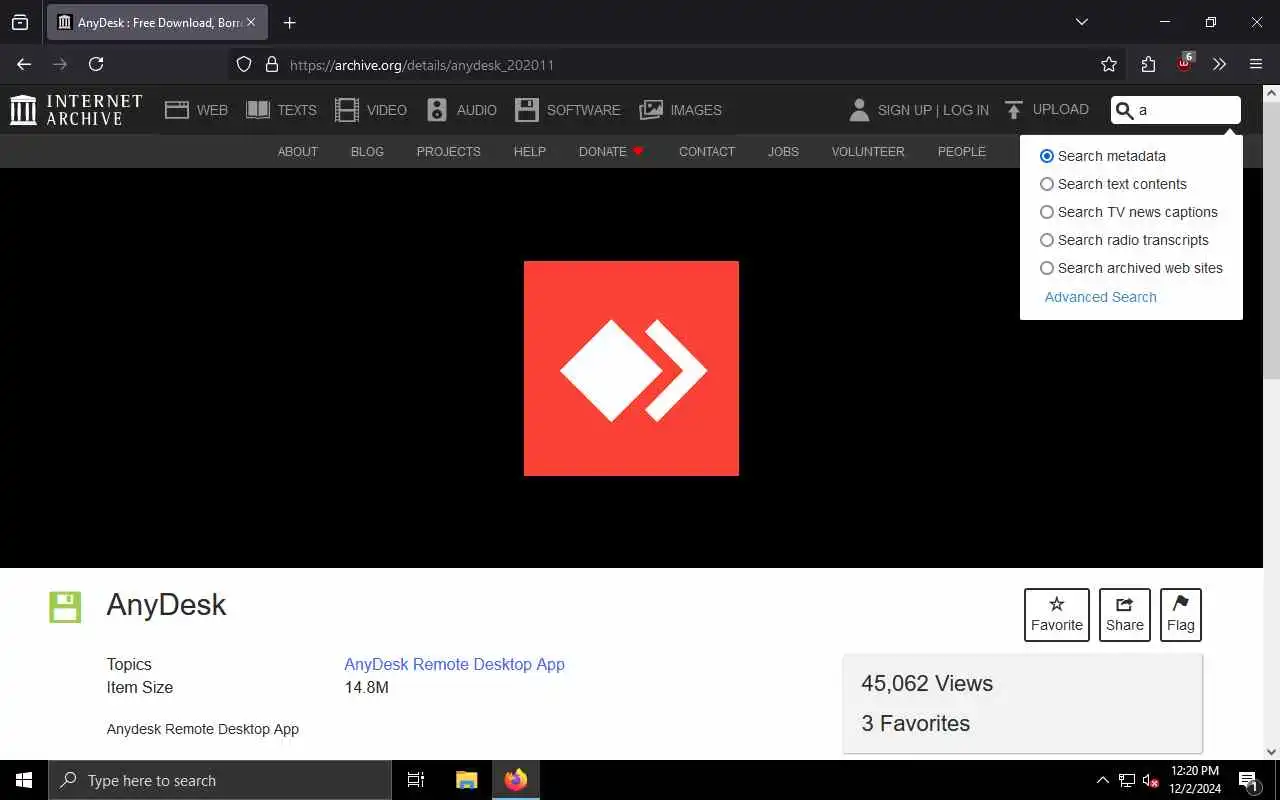This screenshot has width=1280, height=800.
Task: Open the Texts book icon
Action: pos(258,110)
